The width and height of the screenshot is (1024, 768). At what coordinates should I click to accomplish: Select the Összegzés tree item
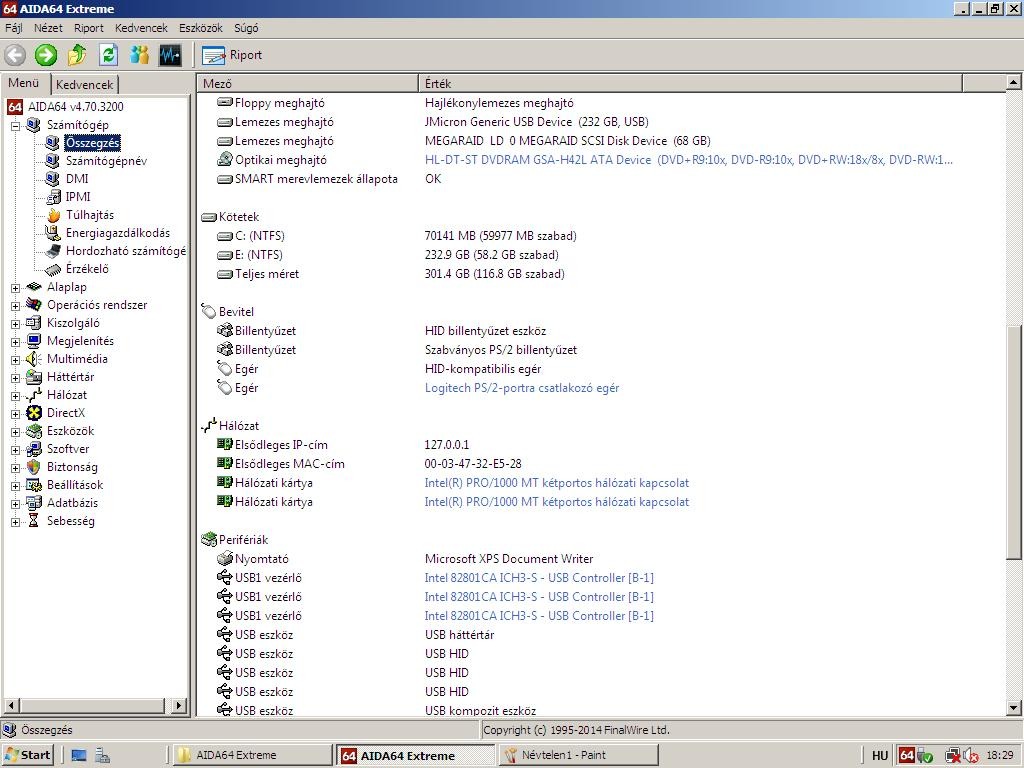point(92,143)
